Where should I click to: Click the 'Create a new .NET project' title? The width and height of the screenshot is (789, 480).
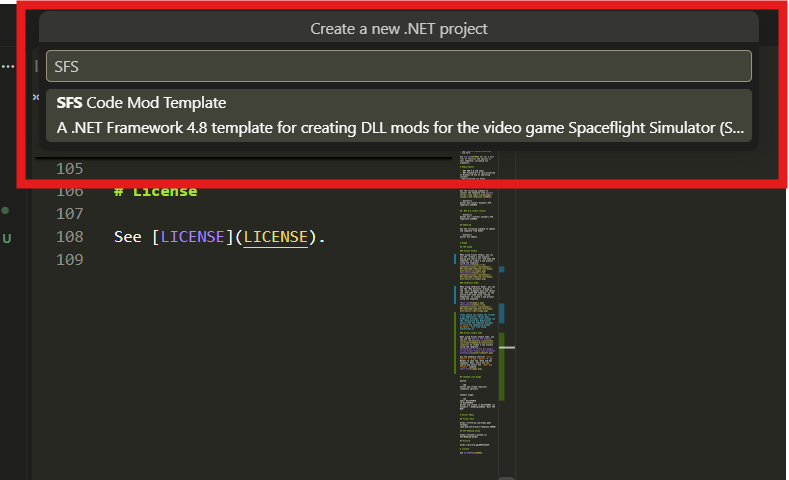pos(399,29)
